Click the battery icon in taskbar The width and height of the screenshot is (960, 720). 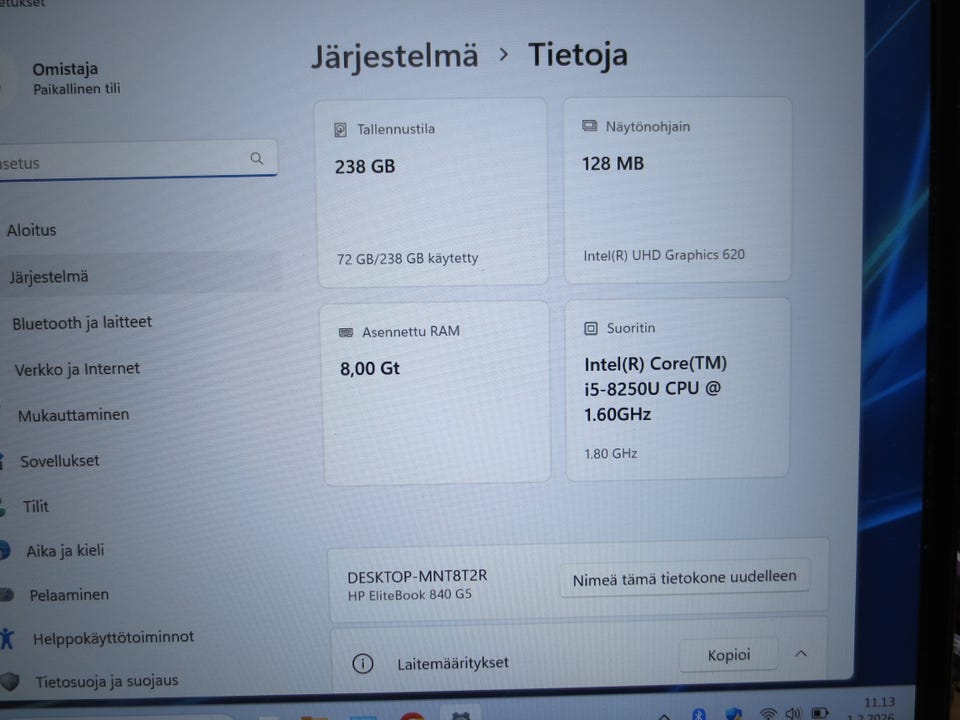pyautogui.click(x=819, y=713)
